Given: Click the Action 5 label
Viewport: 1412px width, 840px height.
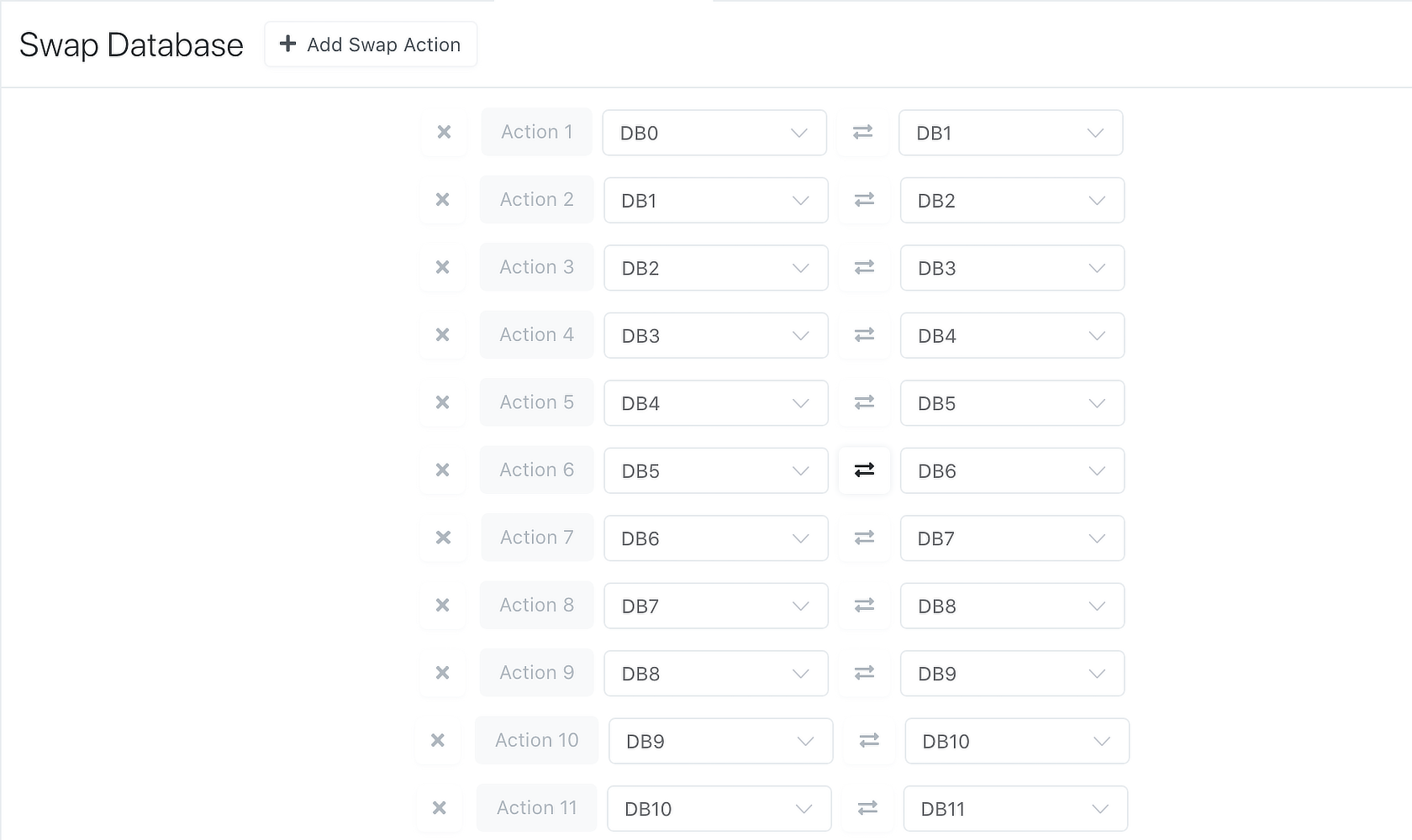Looking at the screenshot, I should [x=536, y=402].
